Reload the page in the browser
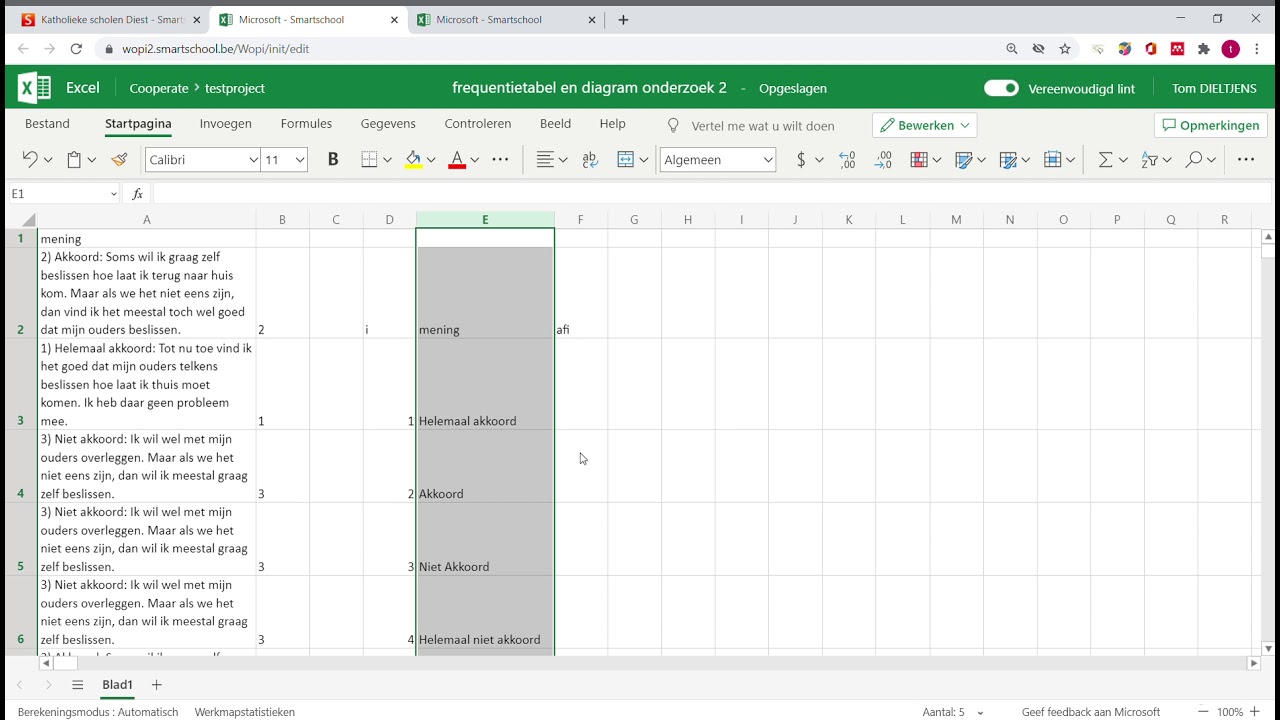 (x=76, y=48)
